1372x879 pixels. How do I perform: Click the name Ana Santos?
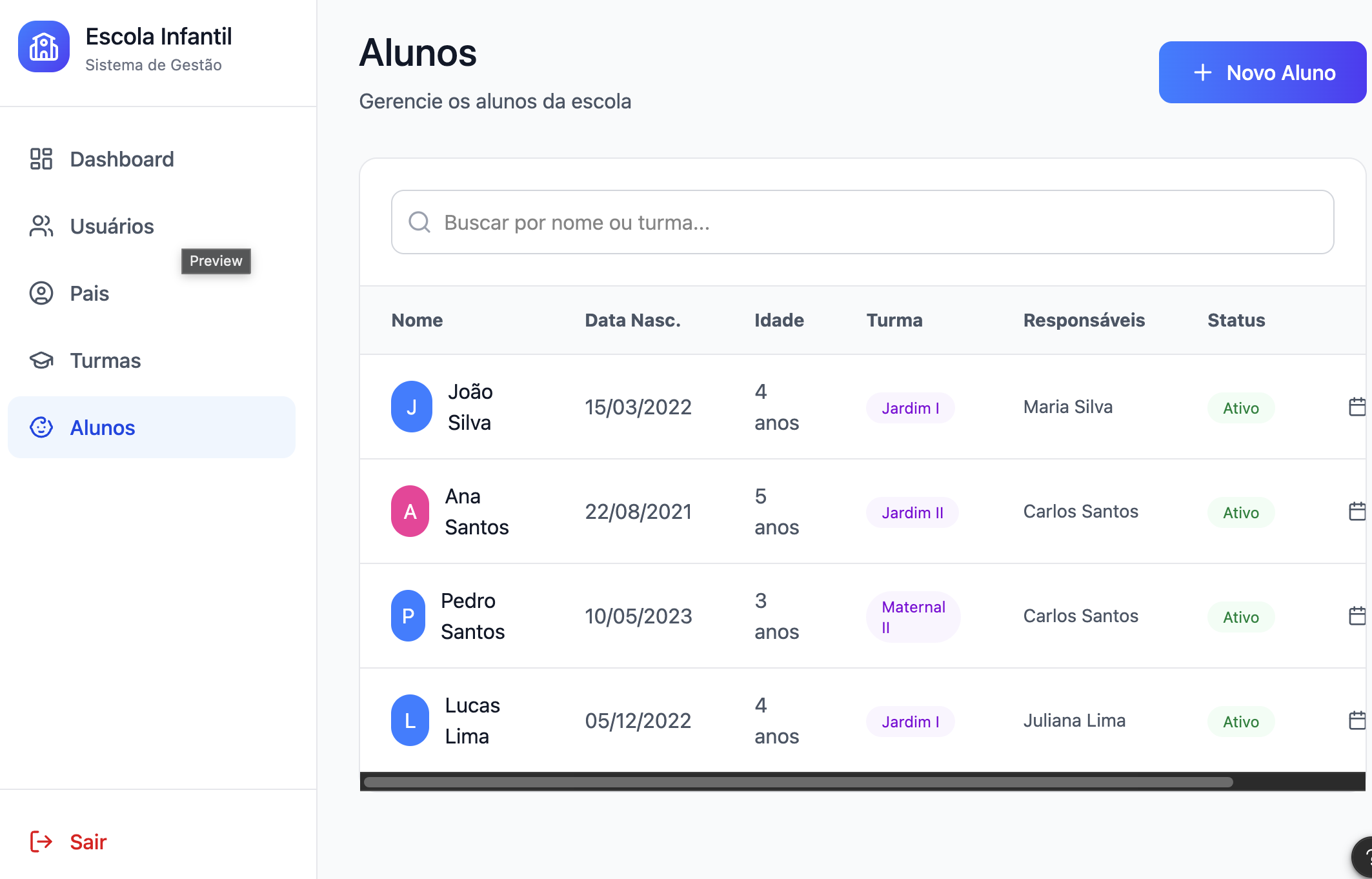477,511
